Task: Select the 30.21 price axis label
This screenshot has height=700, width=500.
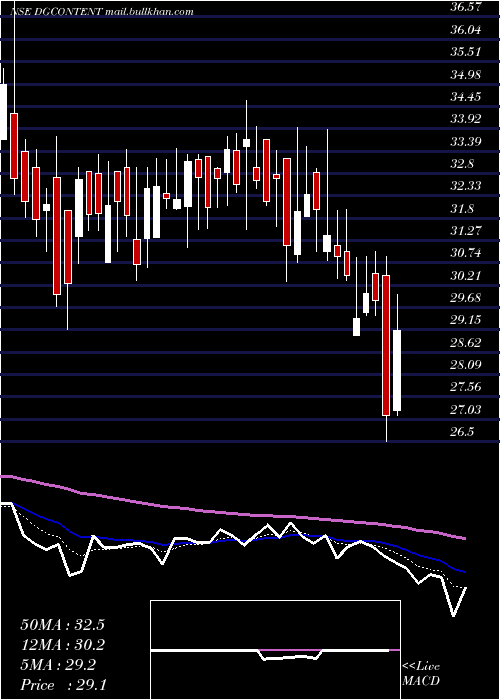Action: (x=466, y=275)
